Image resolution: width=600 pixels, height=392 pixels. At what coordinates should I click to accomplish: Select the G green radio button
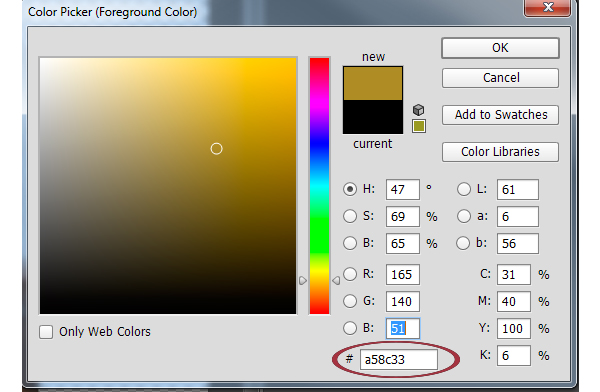tap(350, 301)
